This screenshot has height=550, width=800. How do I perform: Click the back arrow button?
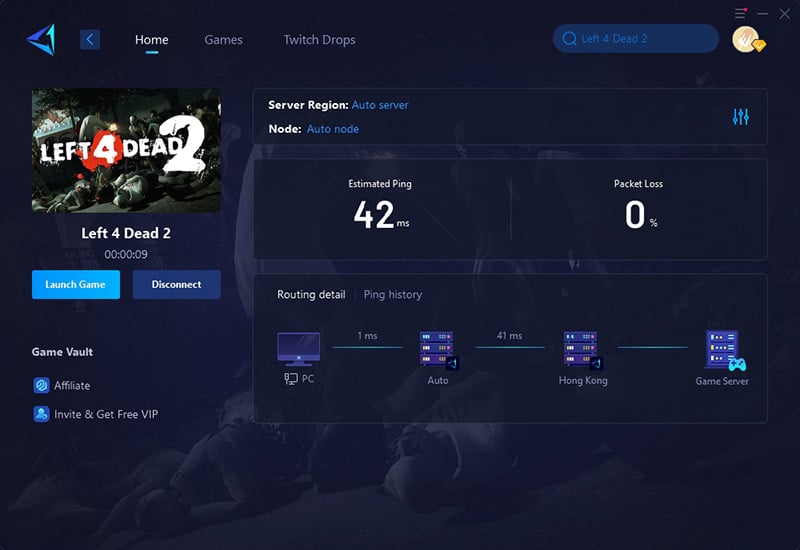[90, 40]
